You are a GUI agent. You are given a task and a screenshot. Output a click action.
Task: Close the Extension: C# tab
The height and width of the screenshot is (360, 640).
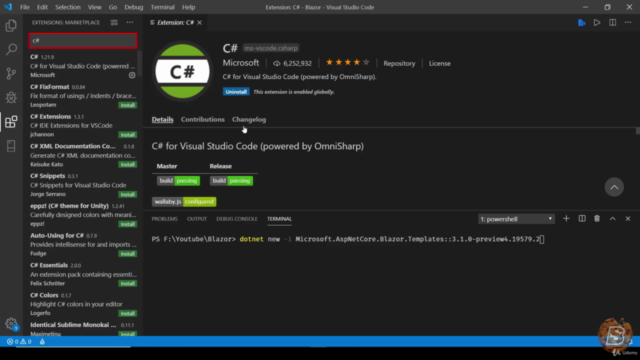point(200,22)
